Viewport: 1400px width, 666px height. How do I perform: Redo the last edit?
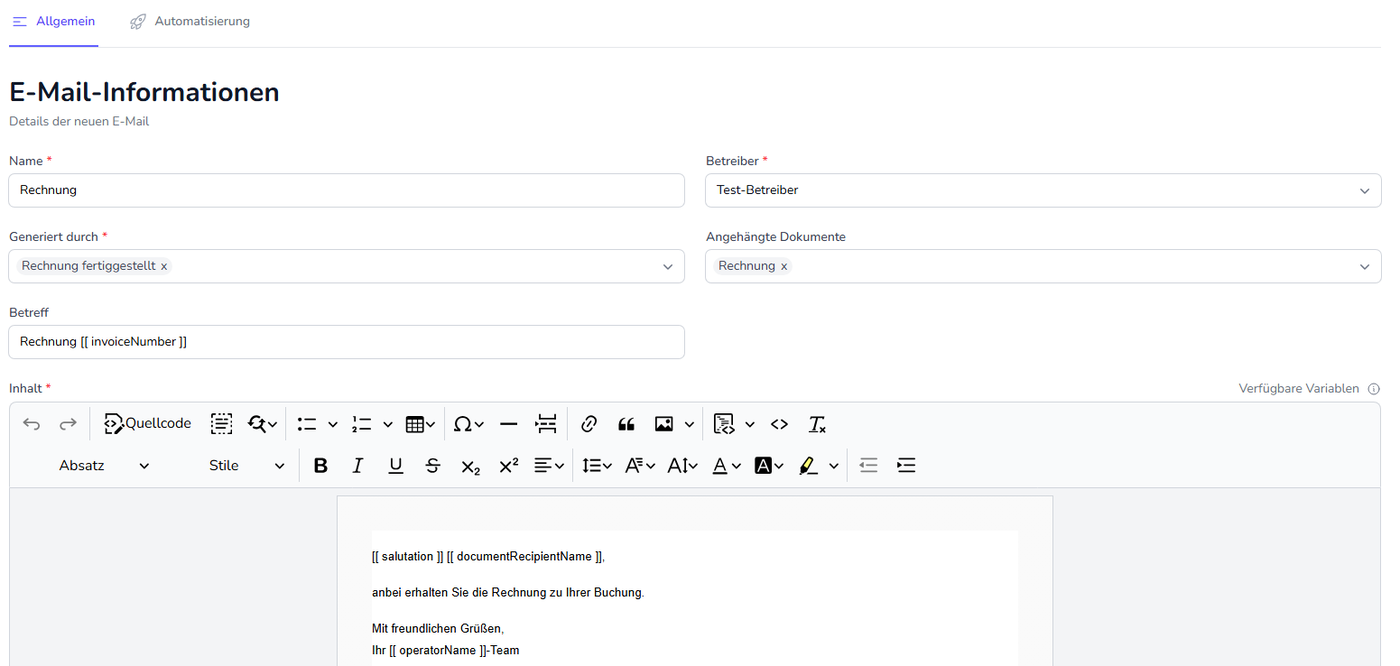68,424
